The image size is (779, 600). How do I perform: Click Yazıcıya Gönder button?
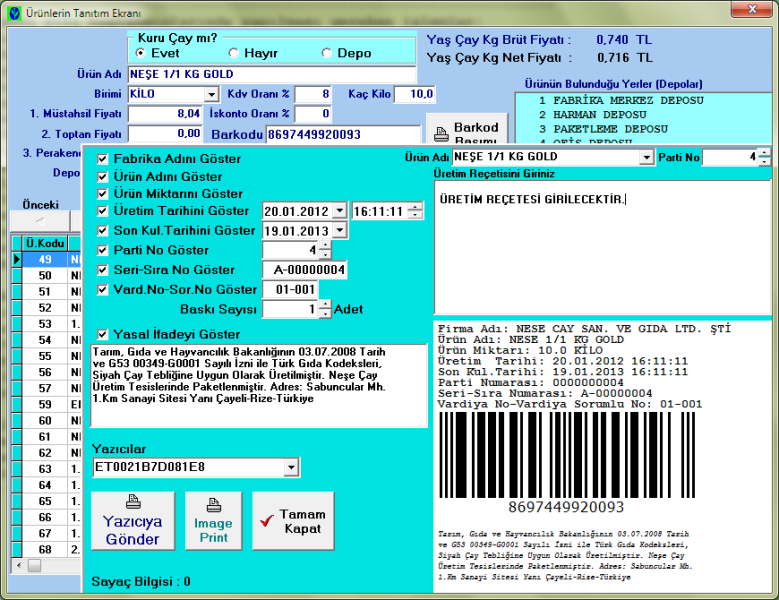pos(133,521)
